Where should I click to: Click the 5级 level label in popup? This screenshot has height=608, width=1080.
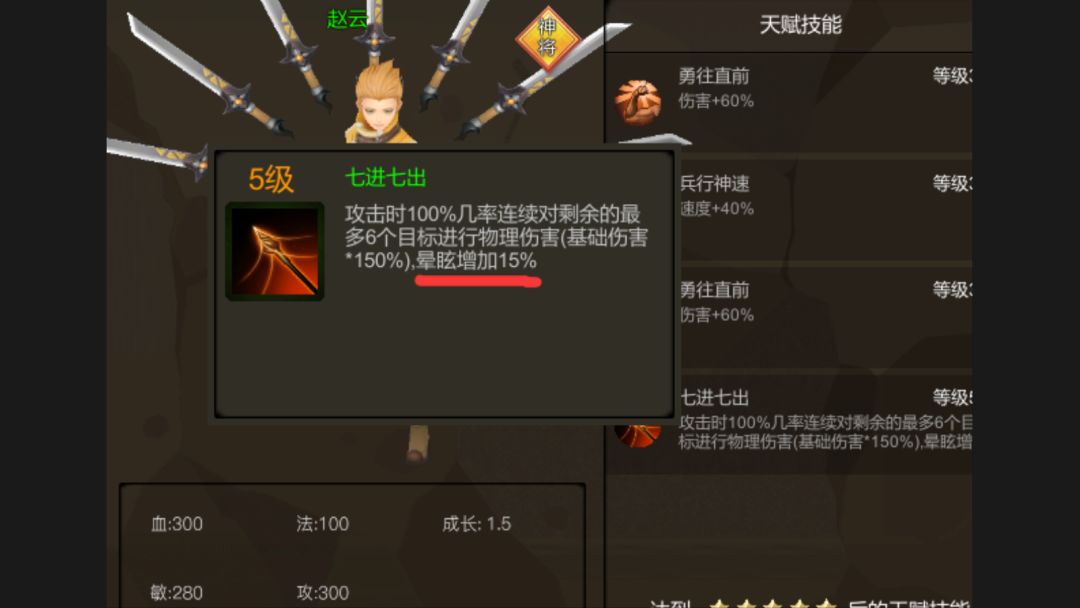tap(271, 179)
